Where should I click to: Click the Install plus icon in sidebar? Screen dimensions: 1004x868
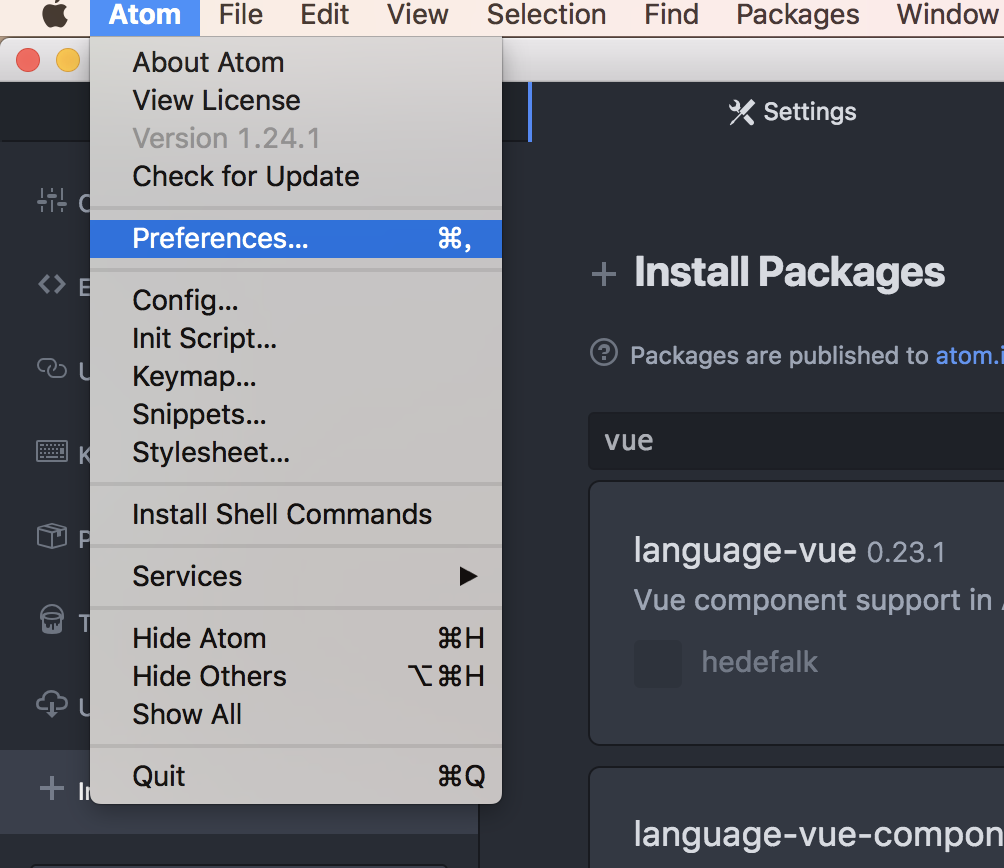[x=51, y=789]
